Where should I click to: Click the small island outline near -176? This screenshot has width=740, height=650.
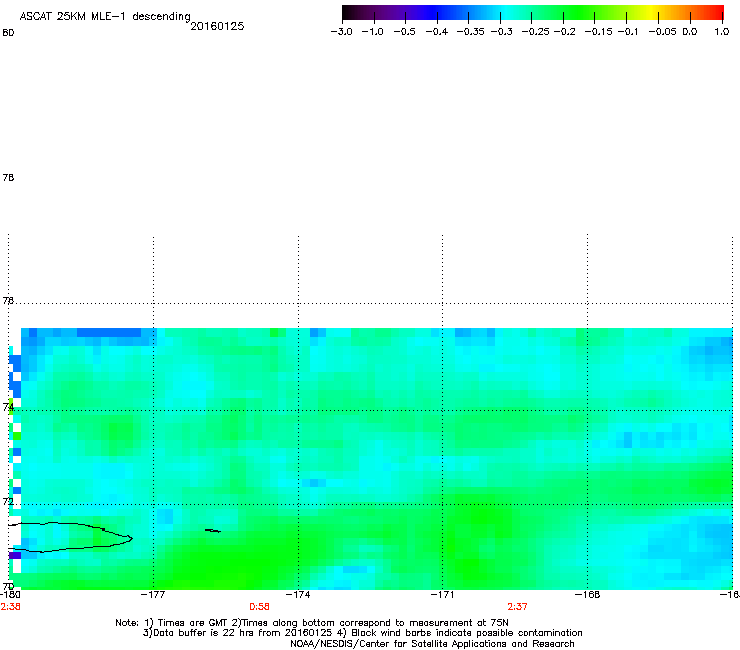coord(213,531)
